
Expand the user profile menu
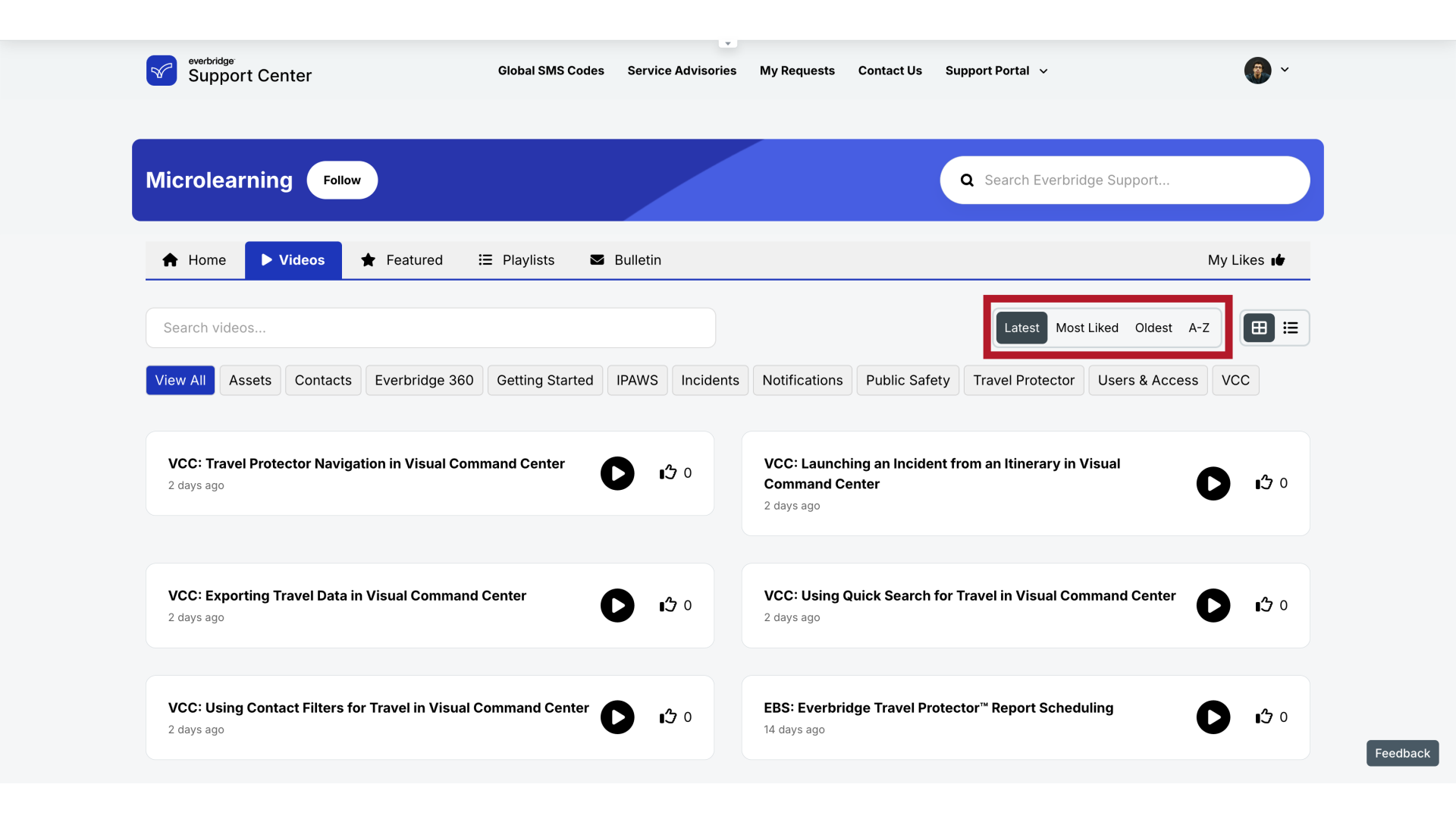click(1284, 69)
